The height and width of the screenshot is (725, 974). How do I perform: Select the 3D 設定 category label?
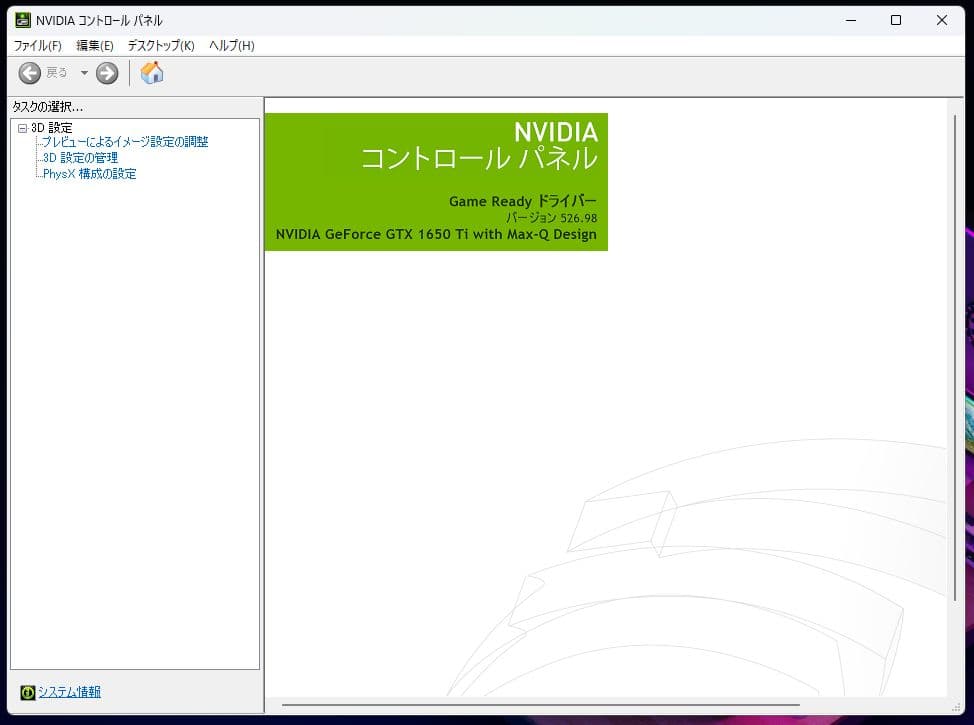52,128
